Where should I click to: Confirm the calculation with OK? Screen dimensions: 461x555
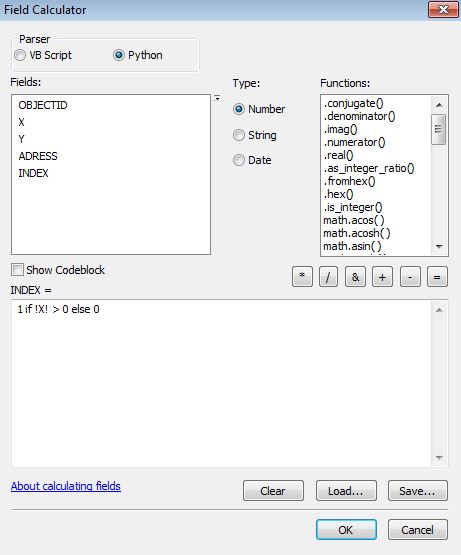346,530
